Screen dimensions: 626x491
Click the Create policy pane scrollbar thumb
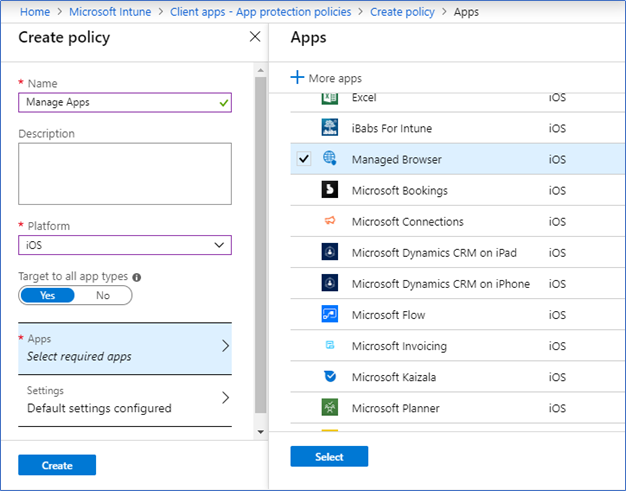point(261,245)
